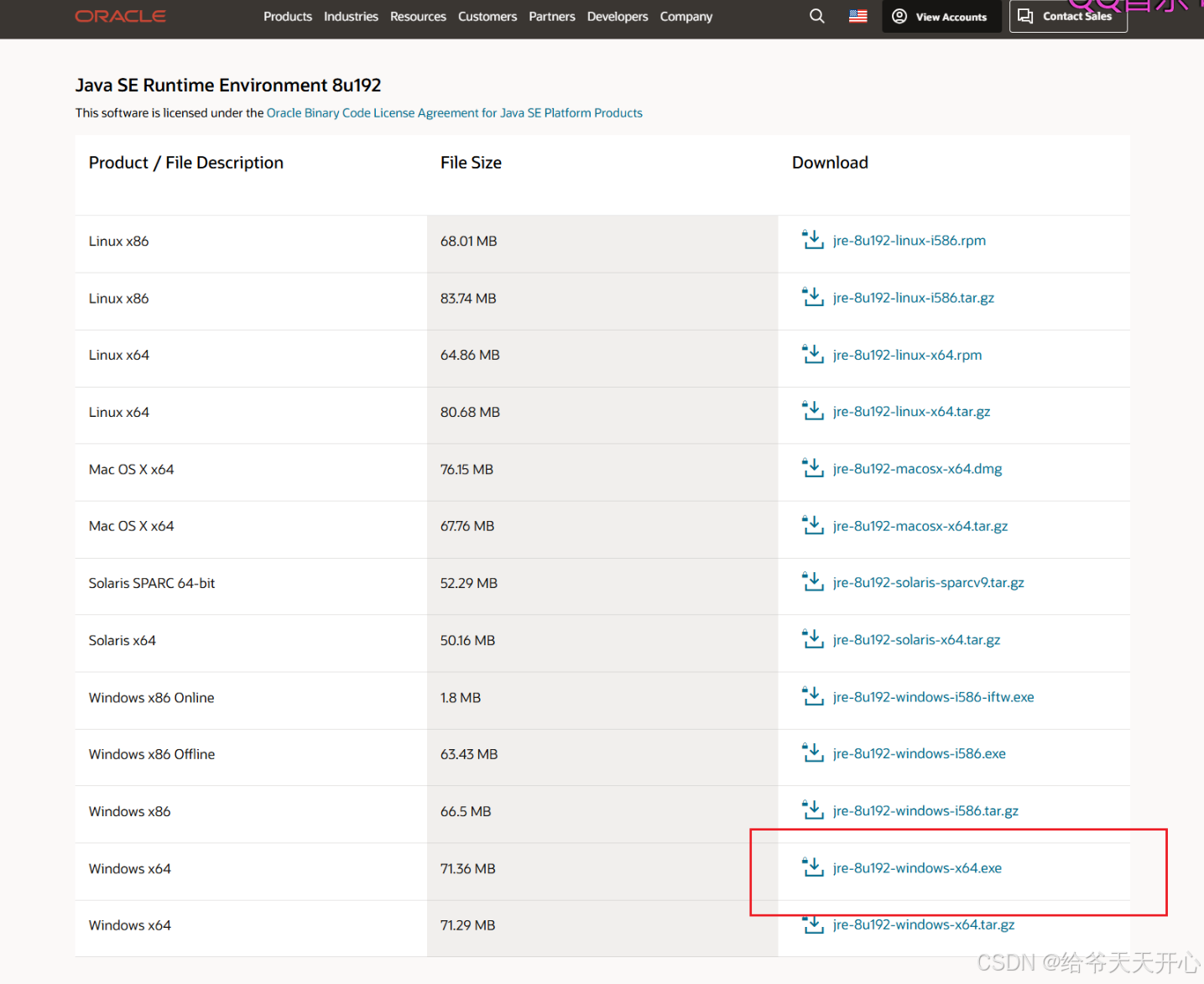Download jre-8u192-linux-i586.rpm link
Viewport: 1204px width, 984px height.
[x=910, y=240]
